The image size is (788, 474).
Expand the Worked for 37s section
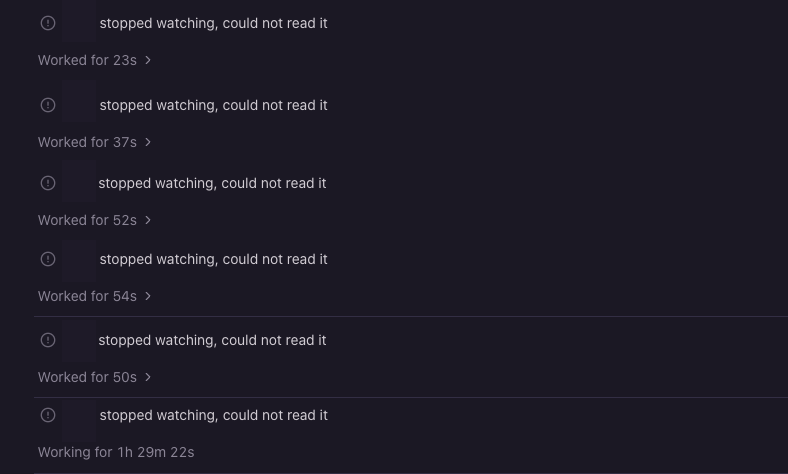click(94, 142)
